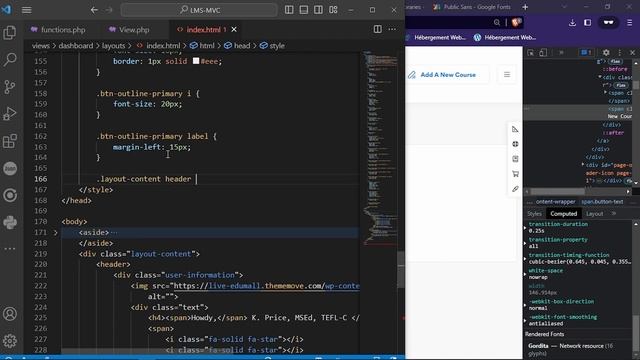Go back using the navigation arrow in VS Code
This screenshot has height=360, width=640.
tap(94, 10)
